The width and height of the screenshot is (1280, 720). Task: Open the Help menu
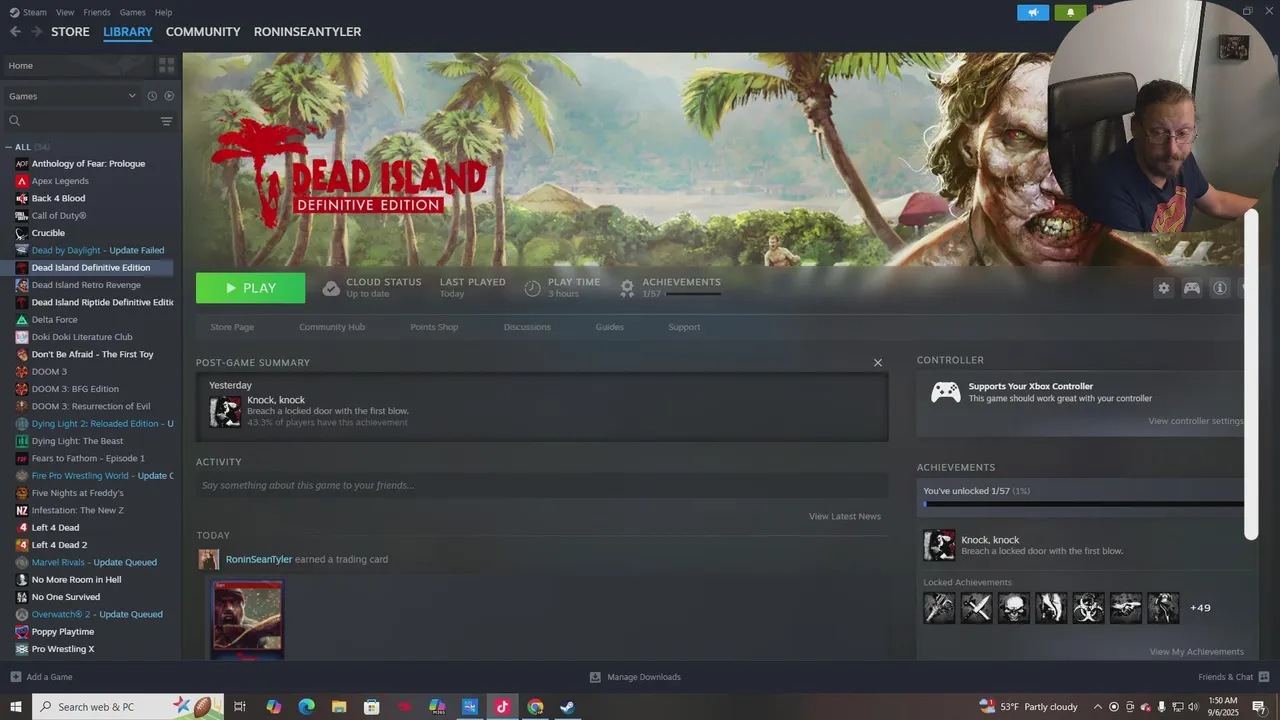point(163,12)
